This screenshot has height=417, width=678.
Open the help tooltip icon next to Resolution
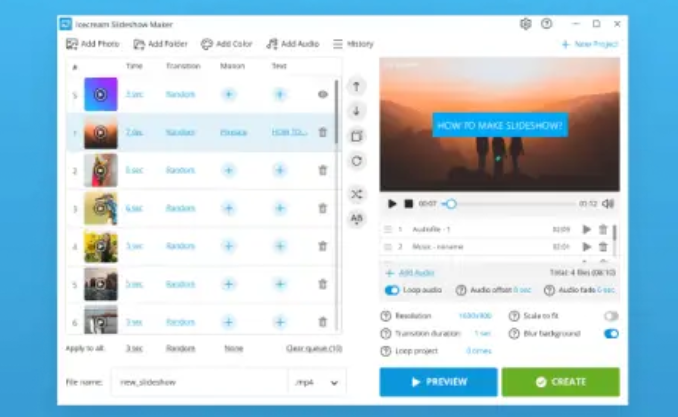click(386, 316)
